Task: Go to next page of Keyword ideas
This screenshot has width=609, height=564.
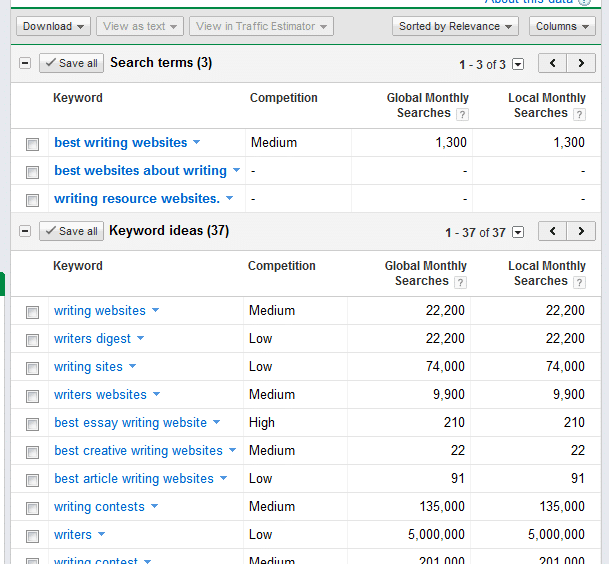Action: [581, 231]
